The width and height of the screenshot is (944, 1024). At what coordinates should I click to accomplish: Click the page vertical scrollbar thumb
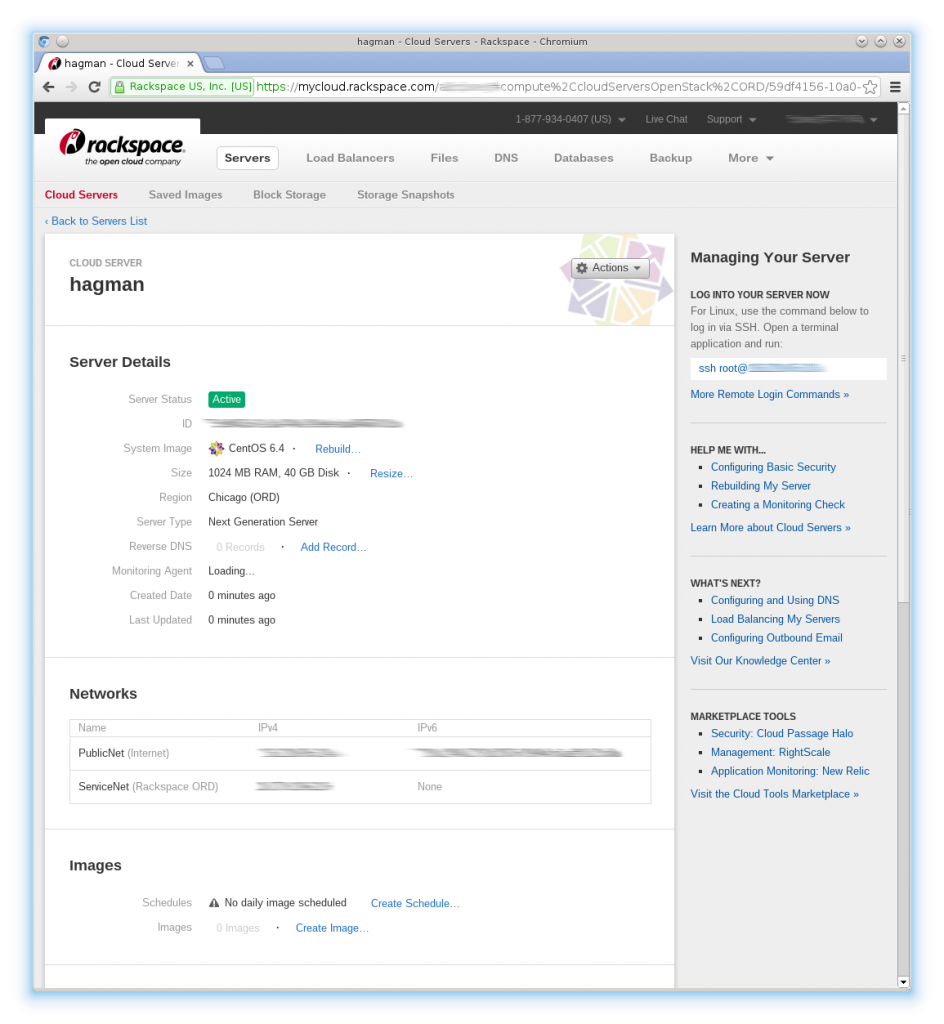pyautogui.click(x=903, y=359)
